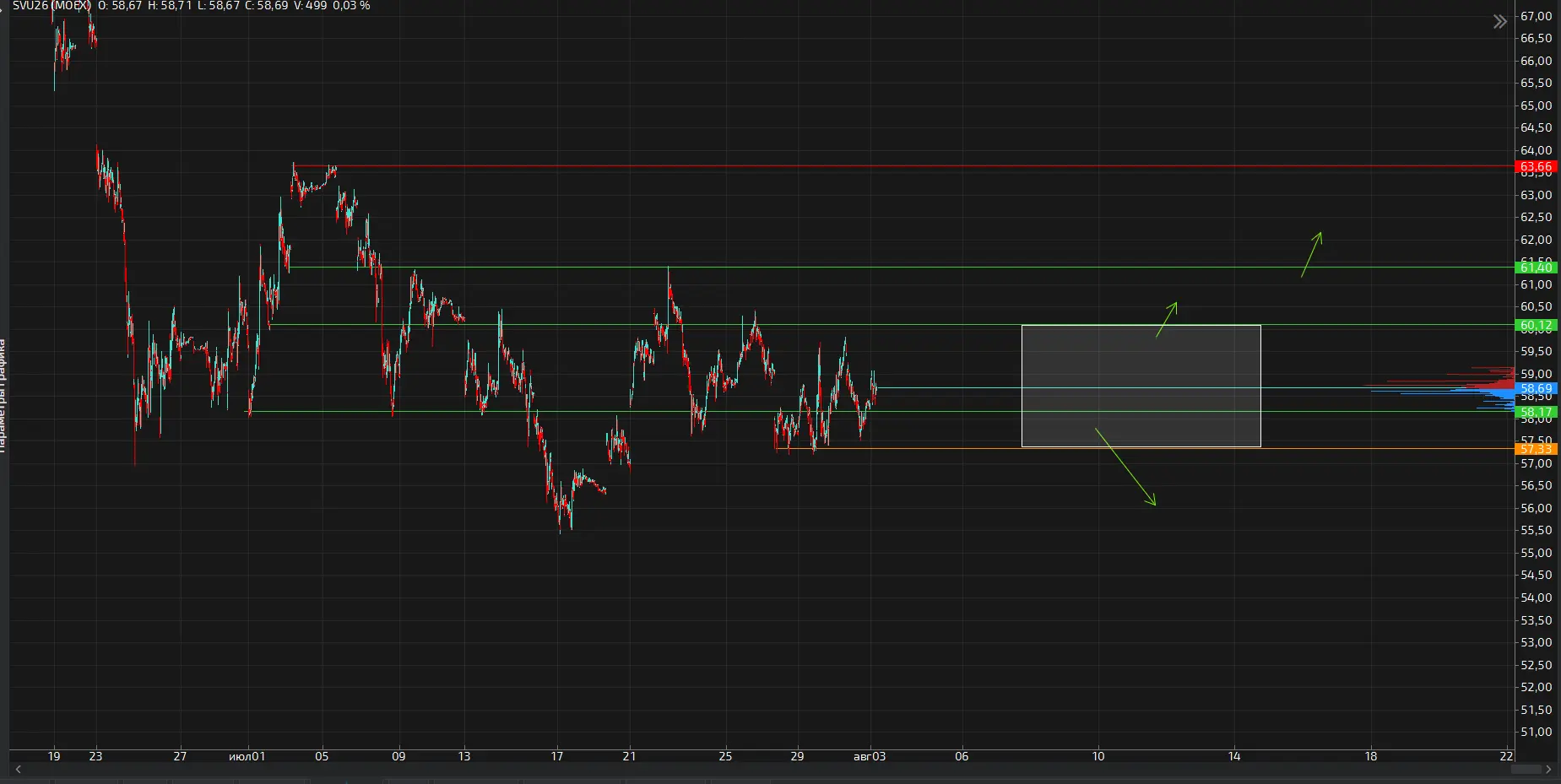
Task: Click the 51,00 value on price axis
Action: [1536, 732]
